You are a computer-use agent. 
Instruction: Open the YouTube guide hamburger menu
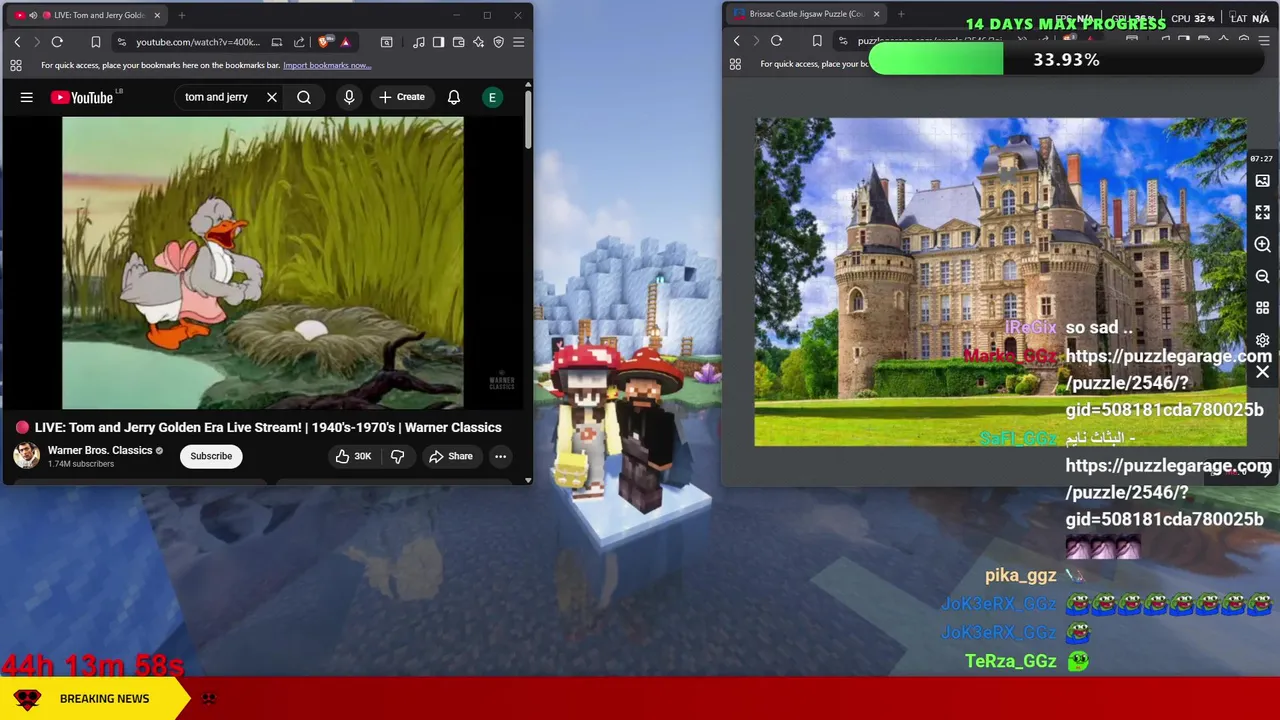point(27,97)
